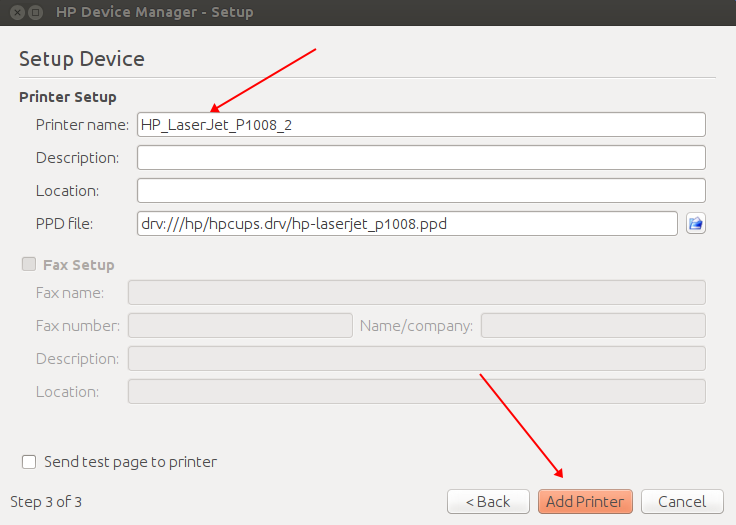
Task: Cancel the printer setup
Action: pos(682,502)
